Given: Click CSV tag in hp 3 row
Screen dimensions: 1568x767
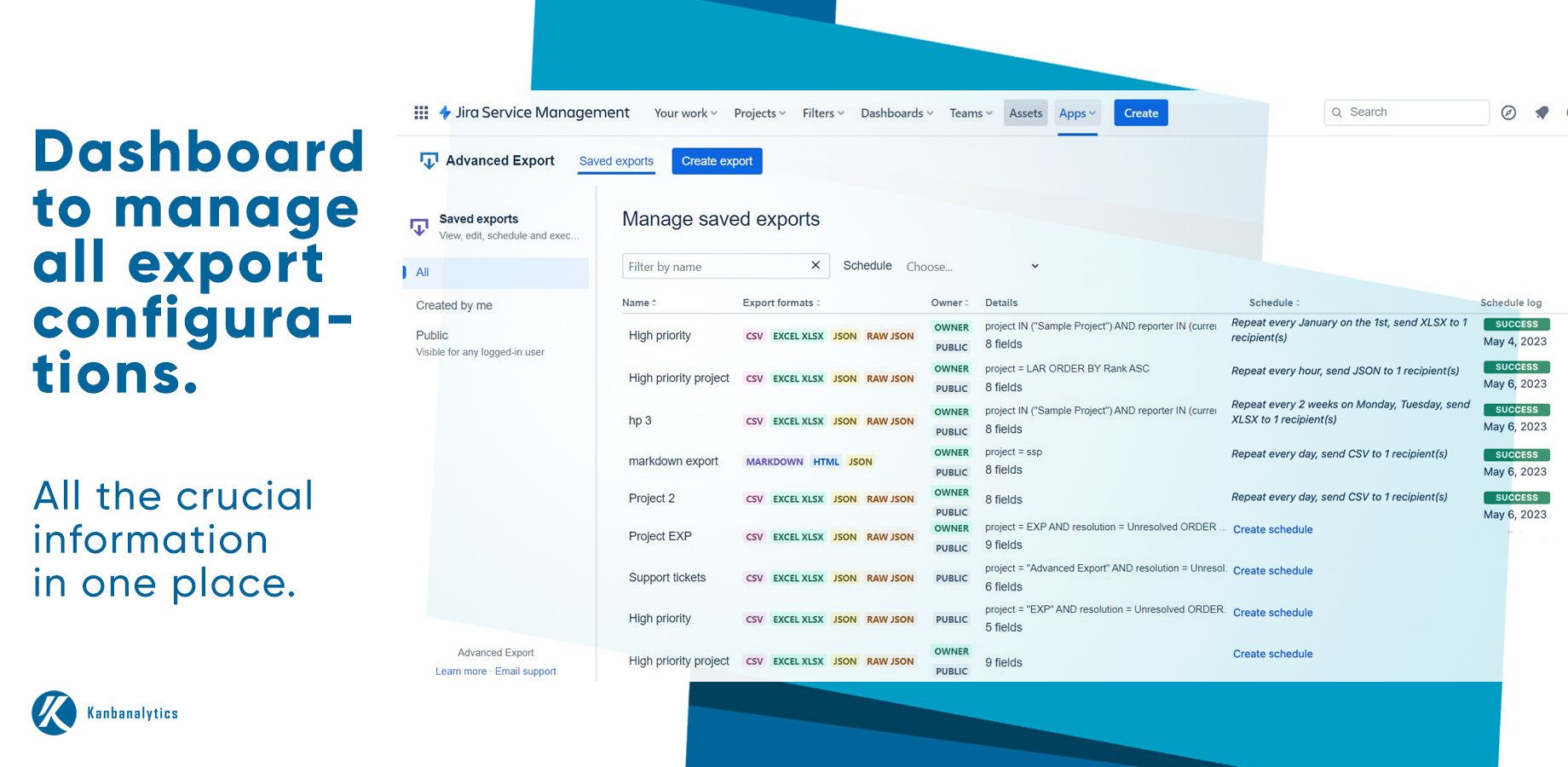Looking at the screenshot, I should click(x=754, y=421).
